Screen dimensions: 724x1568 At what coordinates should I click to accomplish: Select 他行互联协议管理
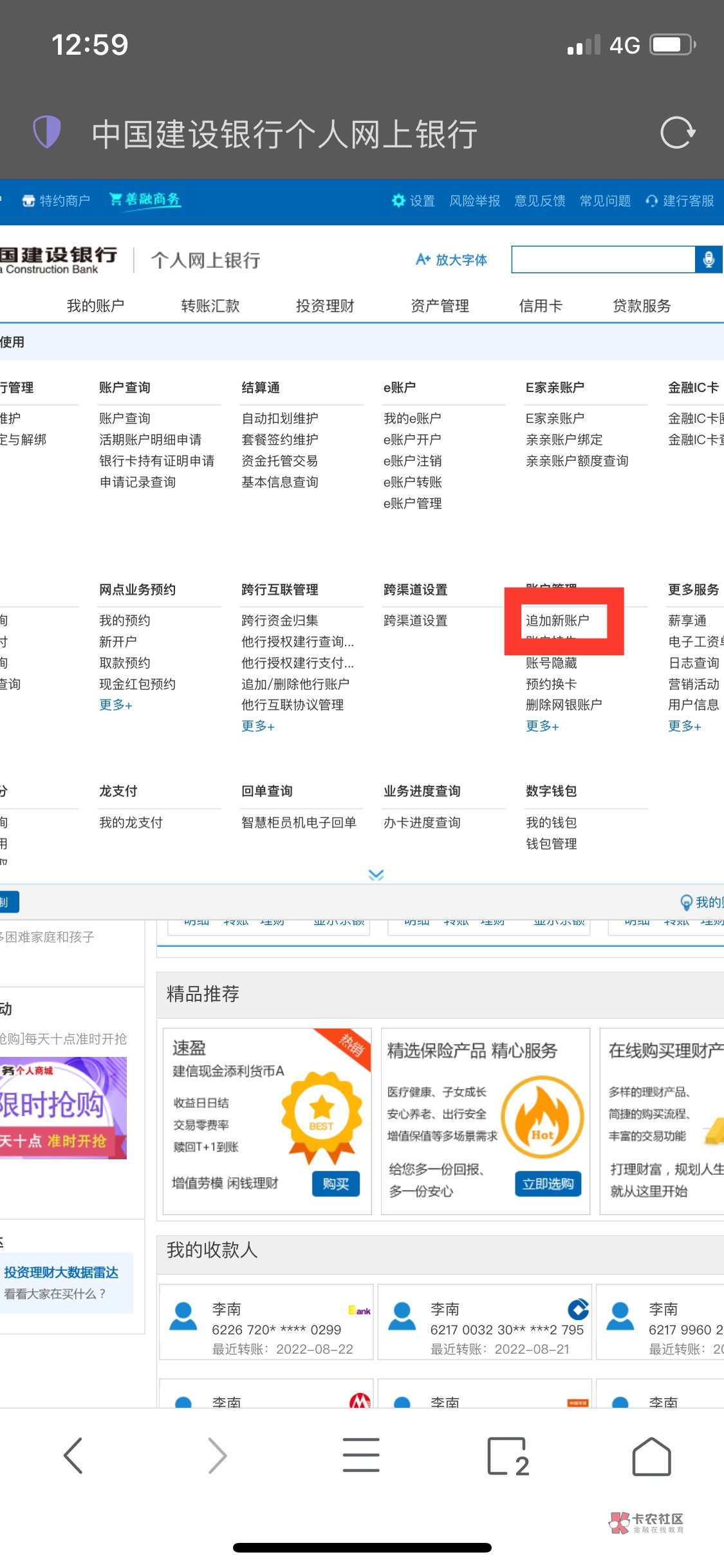tap(293, 705)
